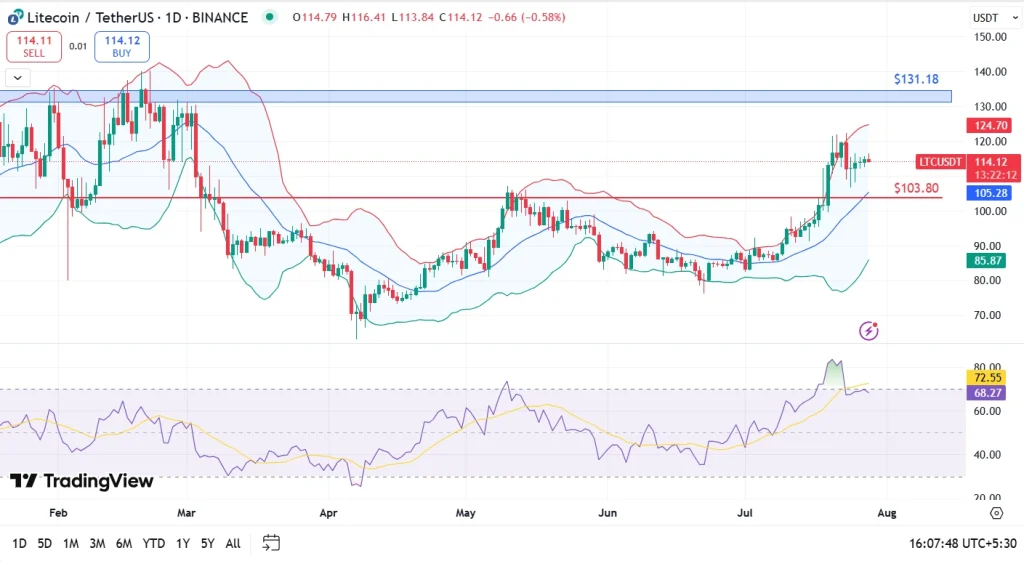Screen dimensions: 1024x561
Task: Select the 1D time range
Action: tap(19, 543)
